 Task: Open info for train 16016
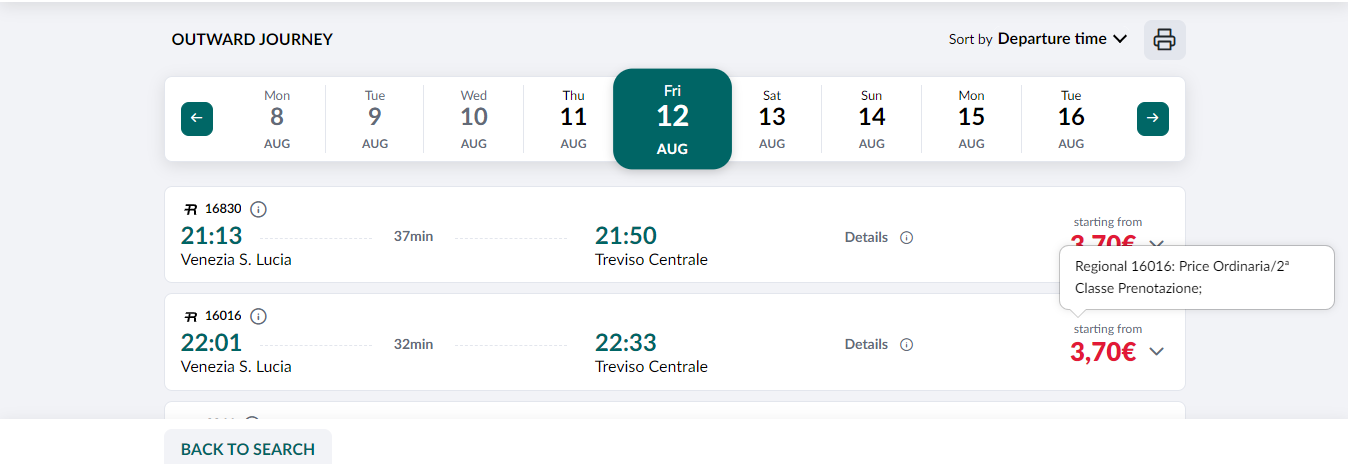(x=258, y=316)
